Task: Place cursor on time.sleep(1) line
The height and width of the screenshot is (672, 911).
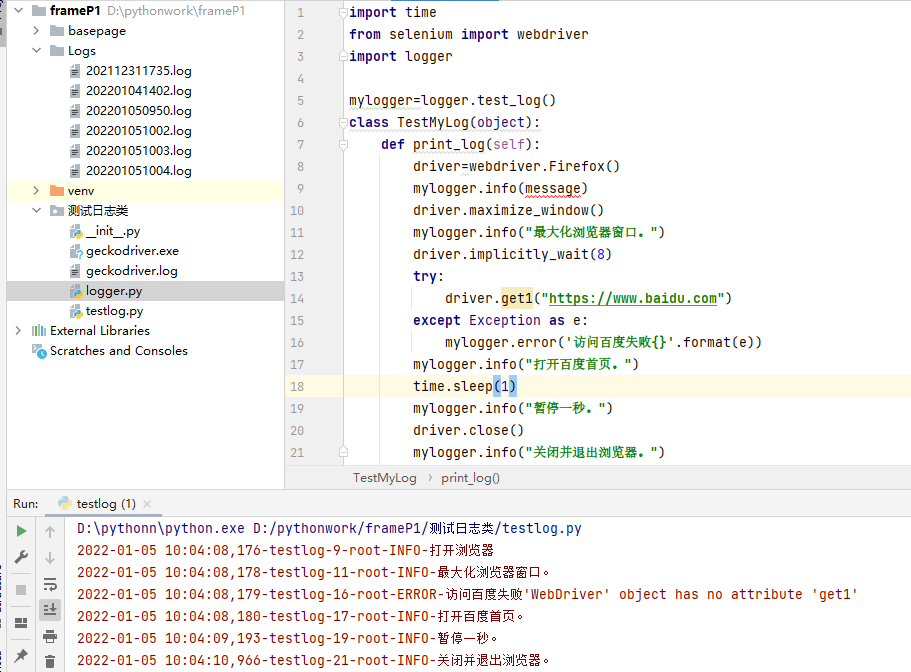Action: (x=464, y=386)
